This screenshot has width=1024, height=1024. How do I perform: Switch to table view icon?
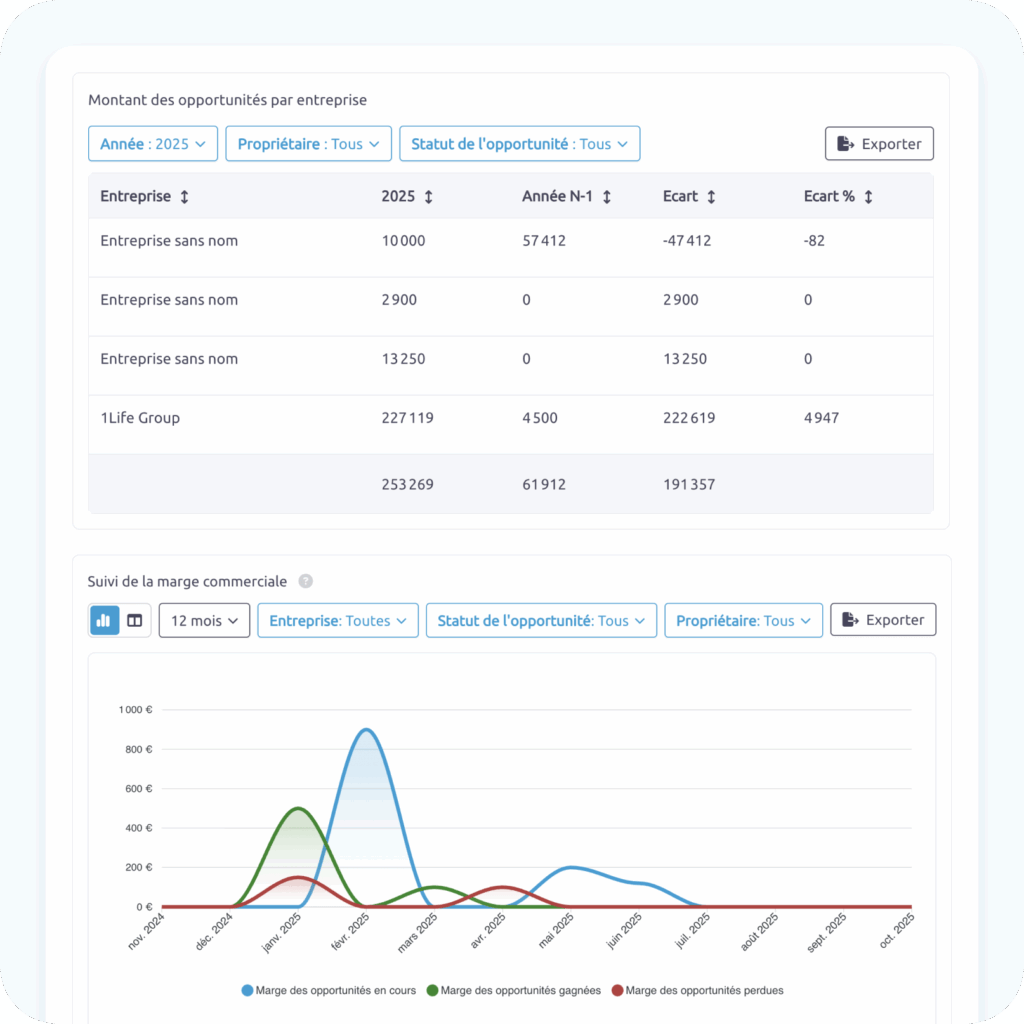pos(135,620)
